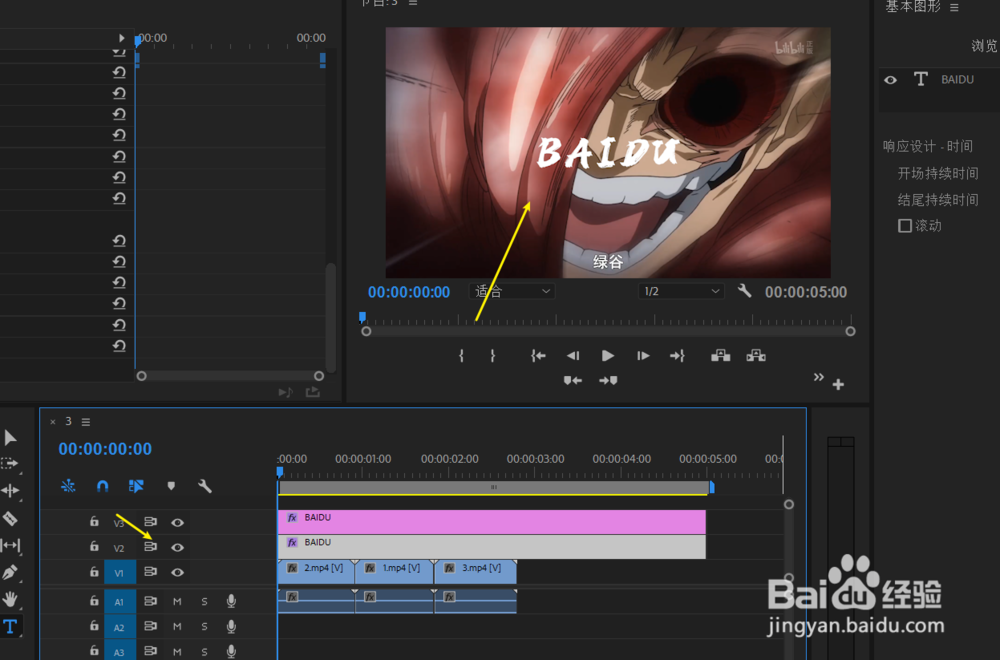This screenshot has width=1000, height=660.
Task: Toggle effect controls timeline view arrow
Action: coord(121,38)
